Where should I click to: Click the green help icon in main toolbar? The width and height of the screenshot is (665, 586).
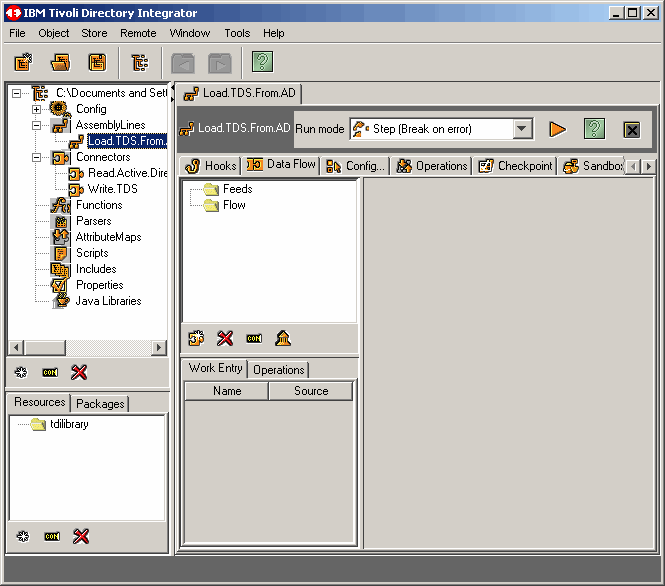(262, 63)
